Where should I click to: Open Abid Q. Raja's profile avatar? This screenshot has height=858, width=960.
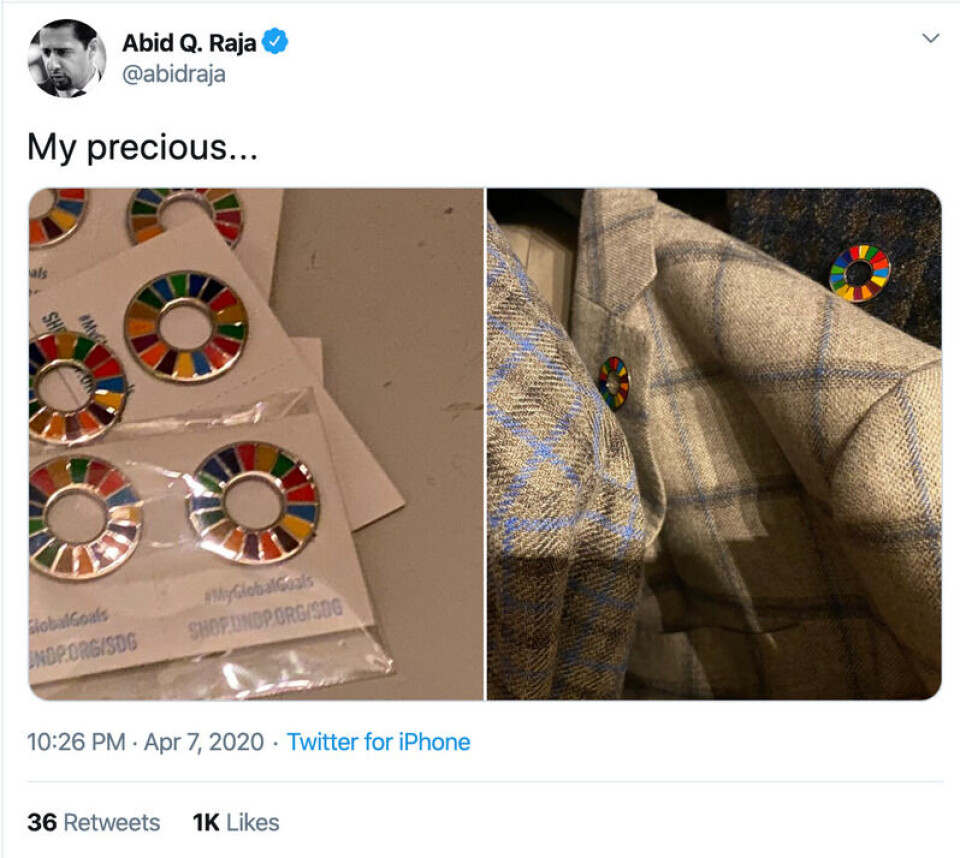tap(67, 58)
